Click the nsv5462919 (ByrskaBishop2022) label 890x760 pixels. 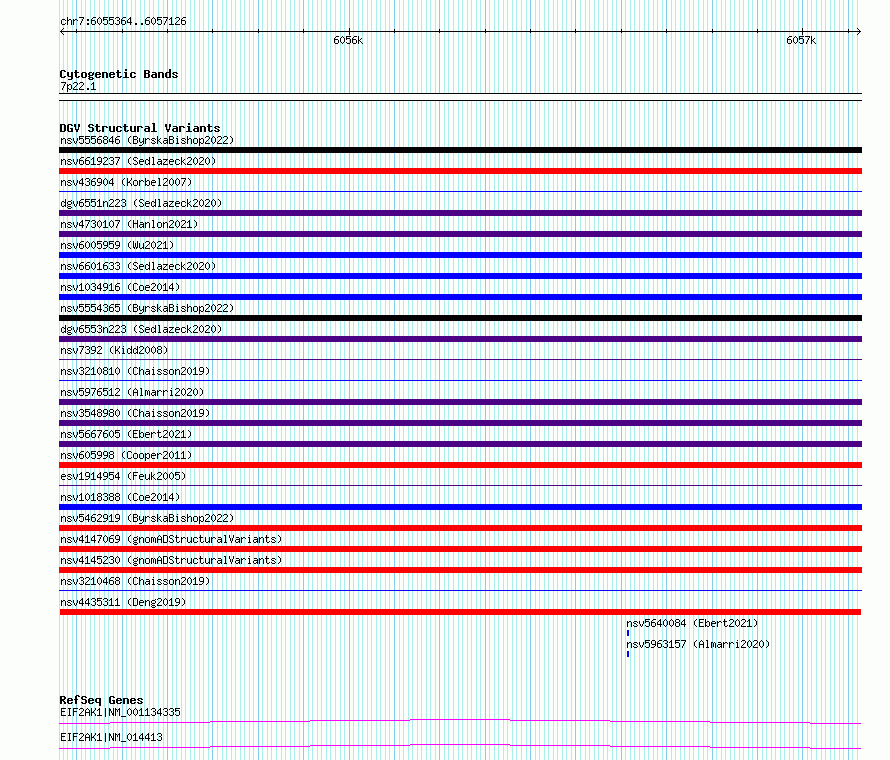coord(147,518)
